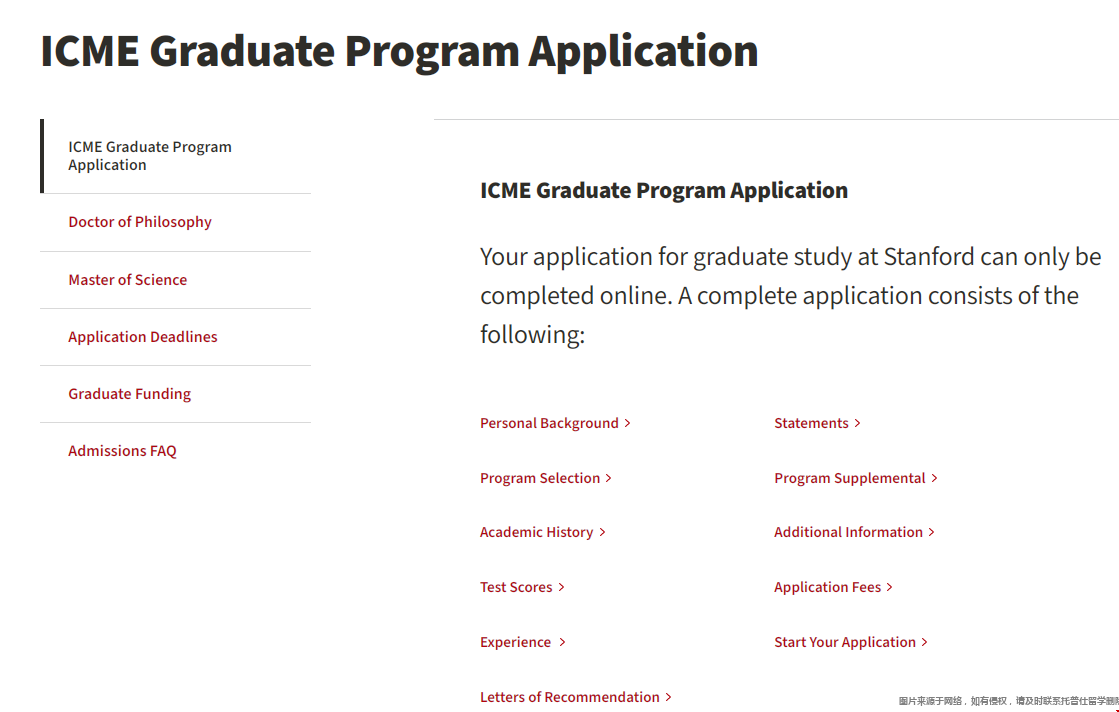Open the Application Fees link
The height and width of the screenshot is (712, 1119).
827,587
